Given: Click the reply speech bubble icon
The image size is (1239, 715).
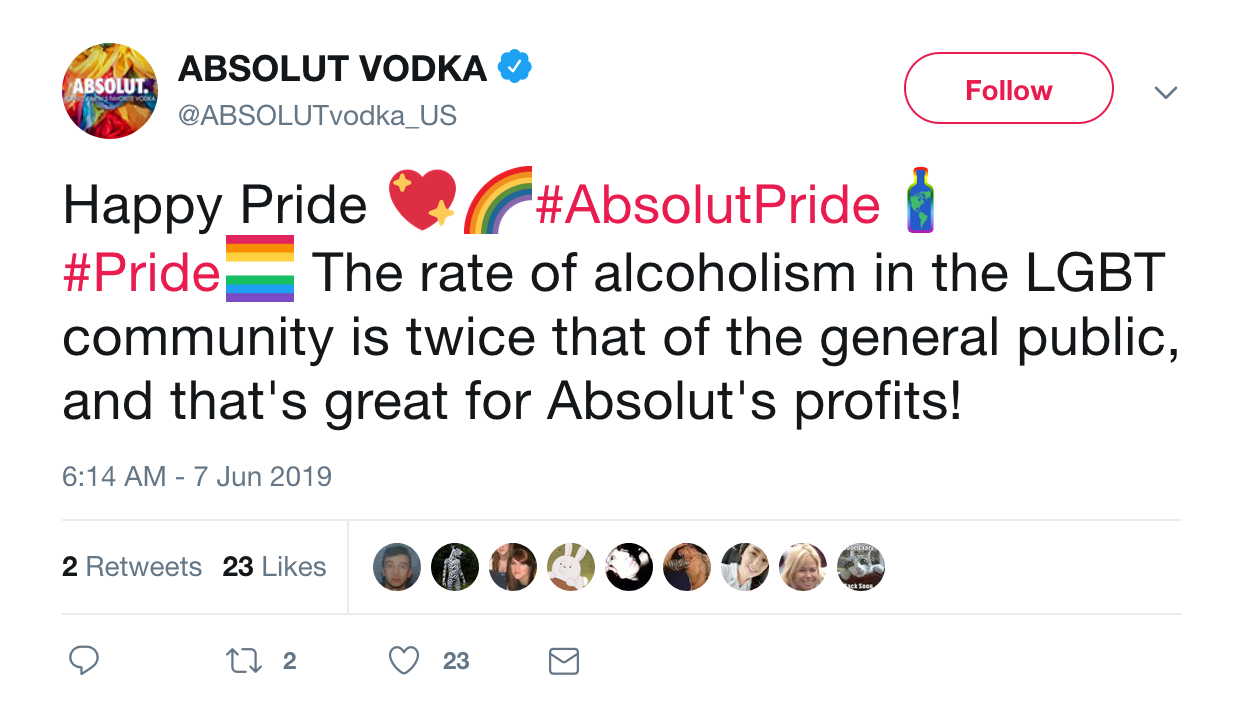Looking at the screenshot, I should coord(84,660).
